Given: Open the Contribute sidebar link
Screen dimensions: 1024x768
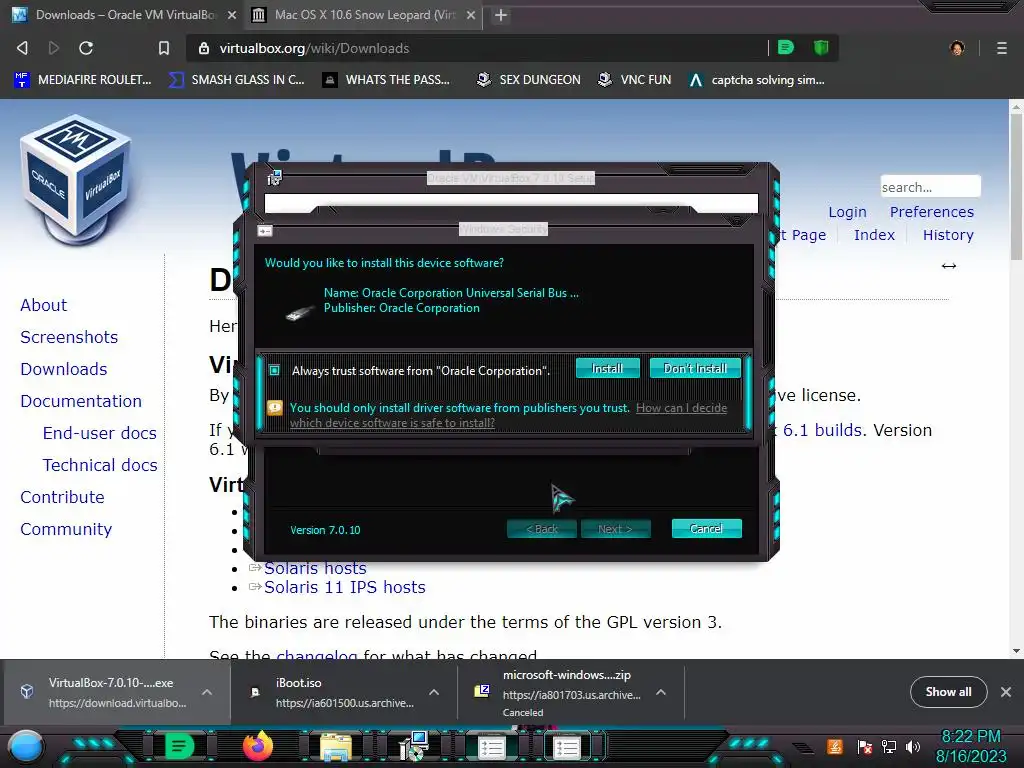Looking at the screenshot, I should pyautogui.click(x=63, y=497).
